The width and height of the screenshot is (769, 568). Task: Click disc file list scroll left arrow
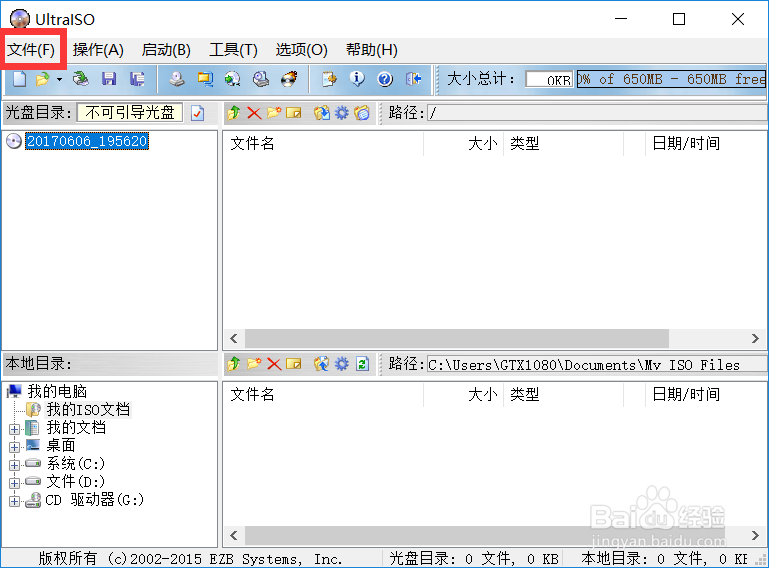point(234,338)
